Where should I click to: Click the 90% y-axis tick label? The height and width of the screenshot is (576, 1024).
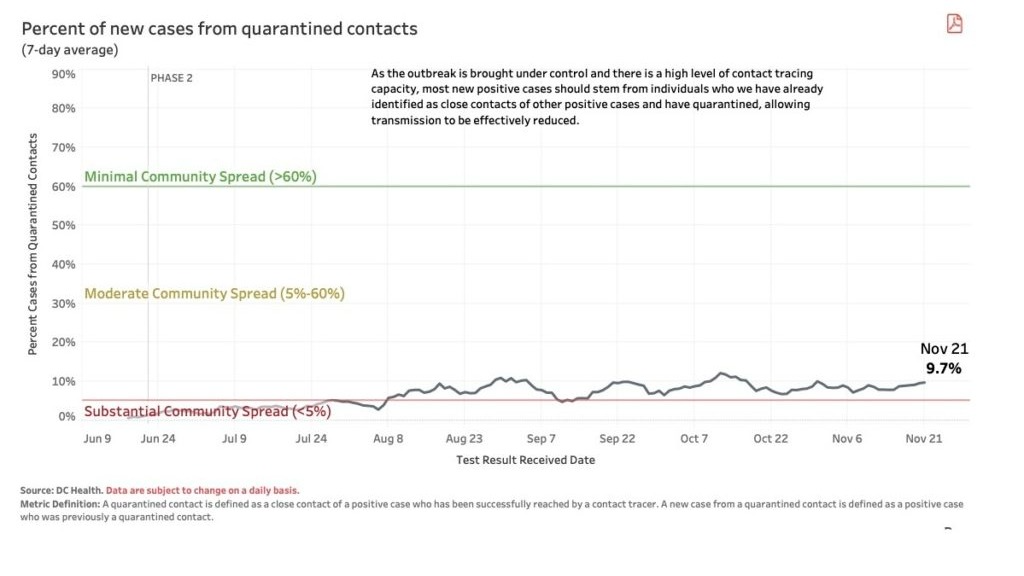[63, 74]
